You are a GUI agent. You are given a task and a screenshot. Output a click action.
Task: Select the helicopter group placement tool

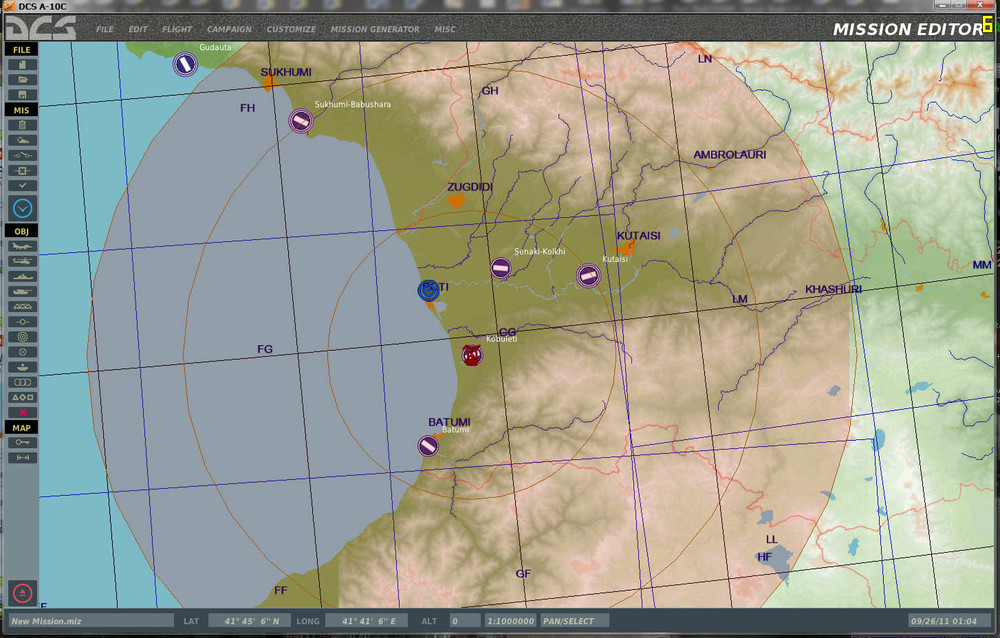(x=22, y=261)
